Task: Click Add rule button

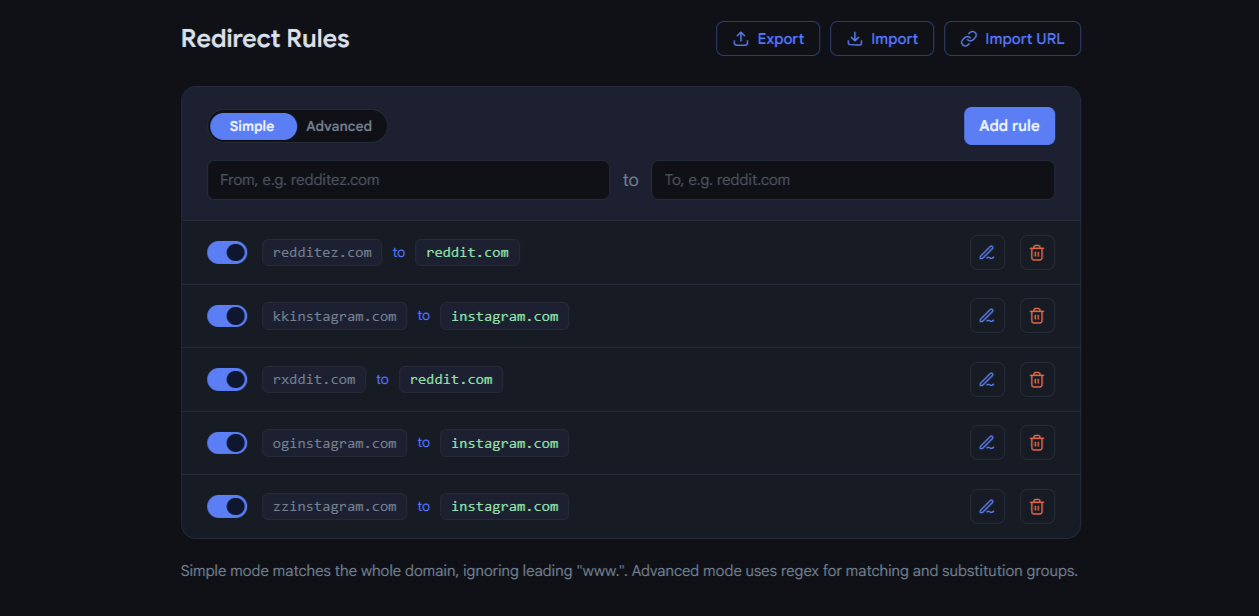Action: pos(1009,126)
